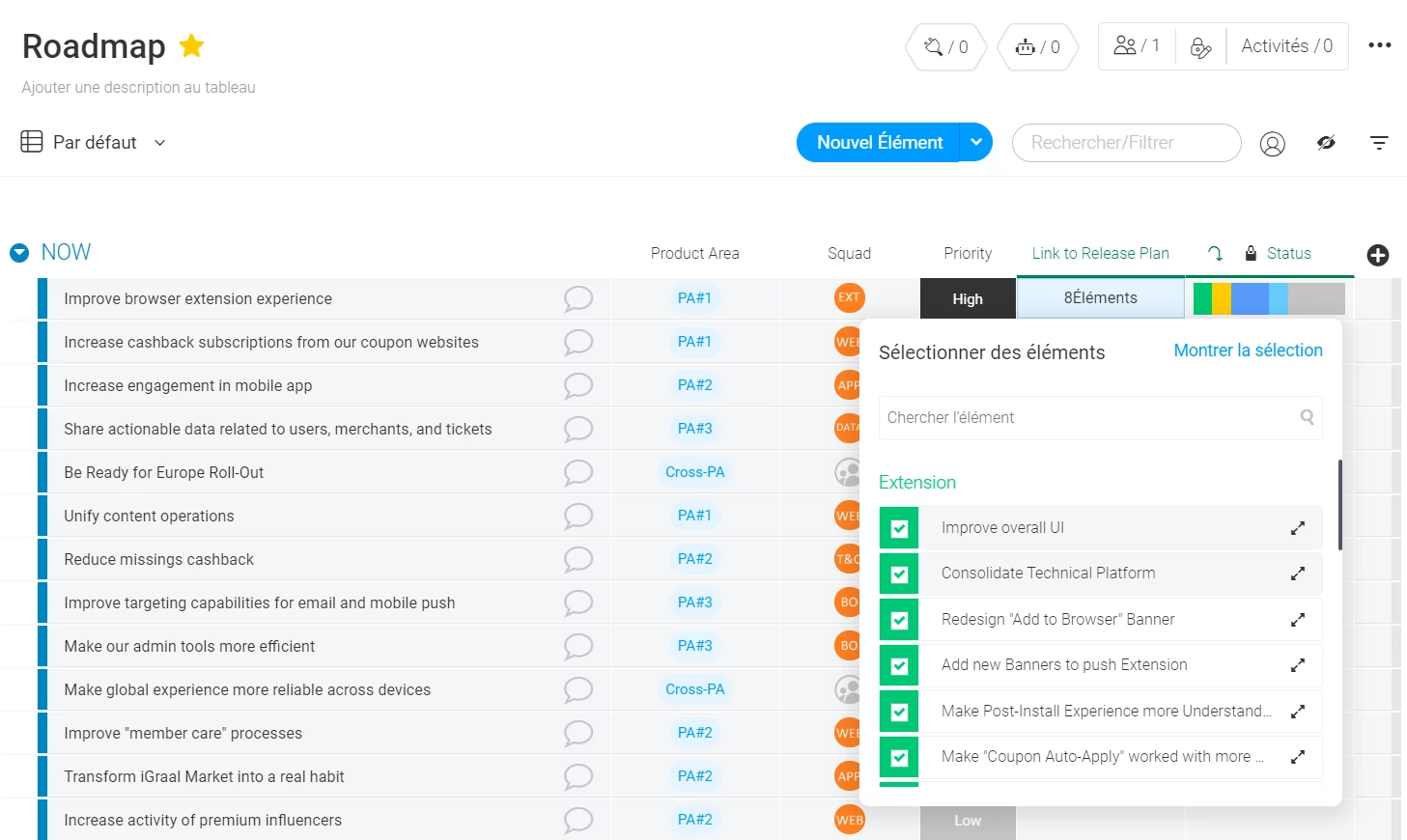Open comments for Unify content operations
This screenshot has height=840, width=1407.
(578, 516)
